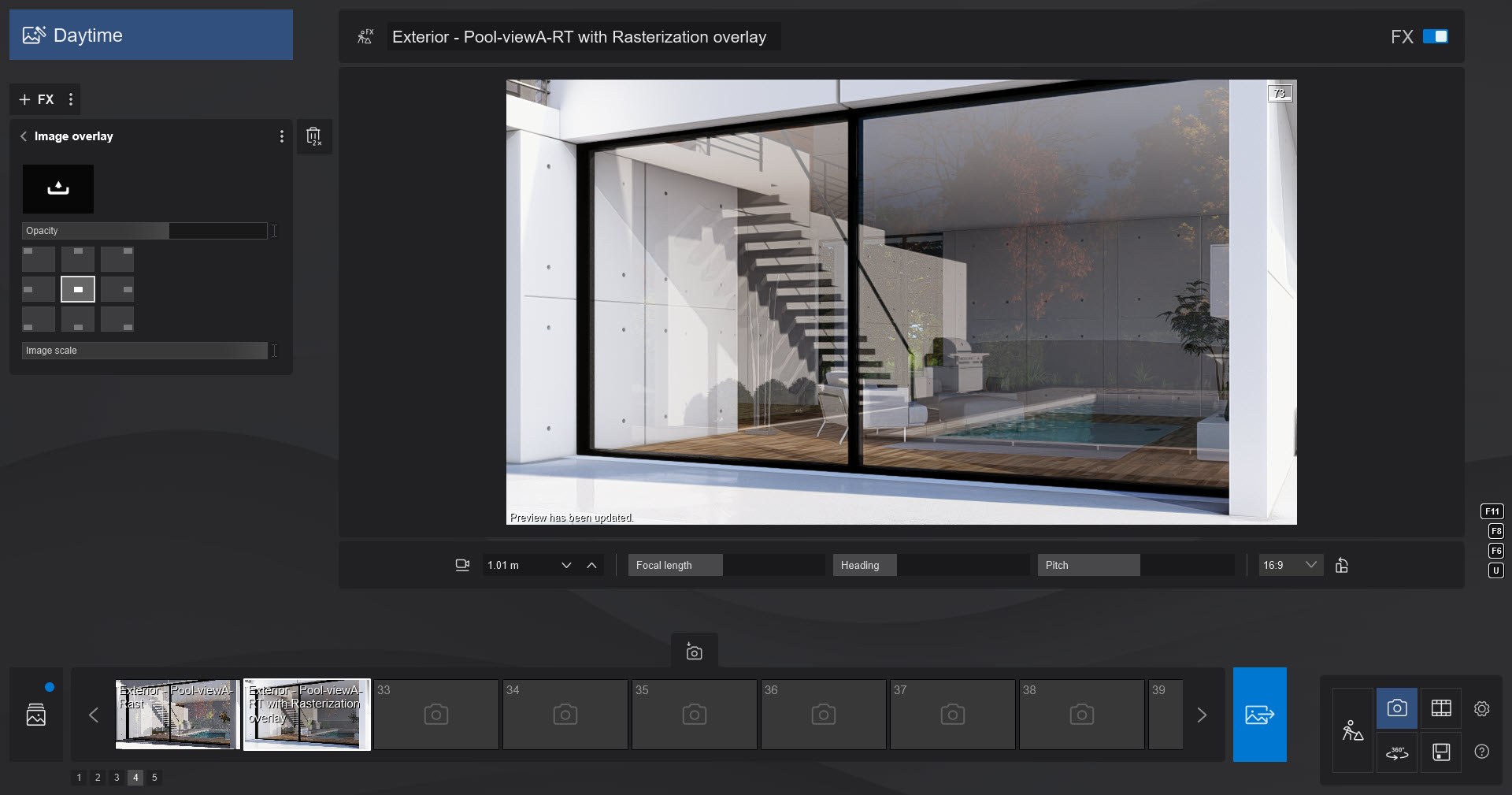Image resolution: width=1512 pixels, height=795 pixels.
Task: Open the Settings gear
Action: point(1484,708)
